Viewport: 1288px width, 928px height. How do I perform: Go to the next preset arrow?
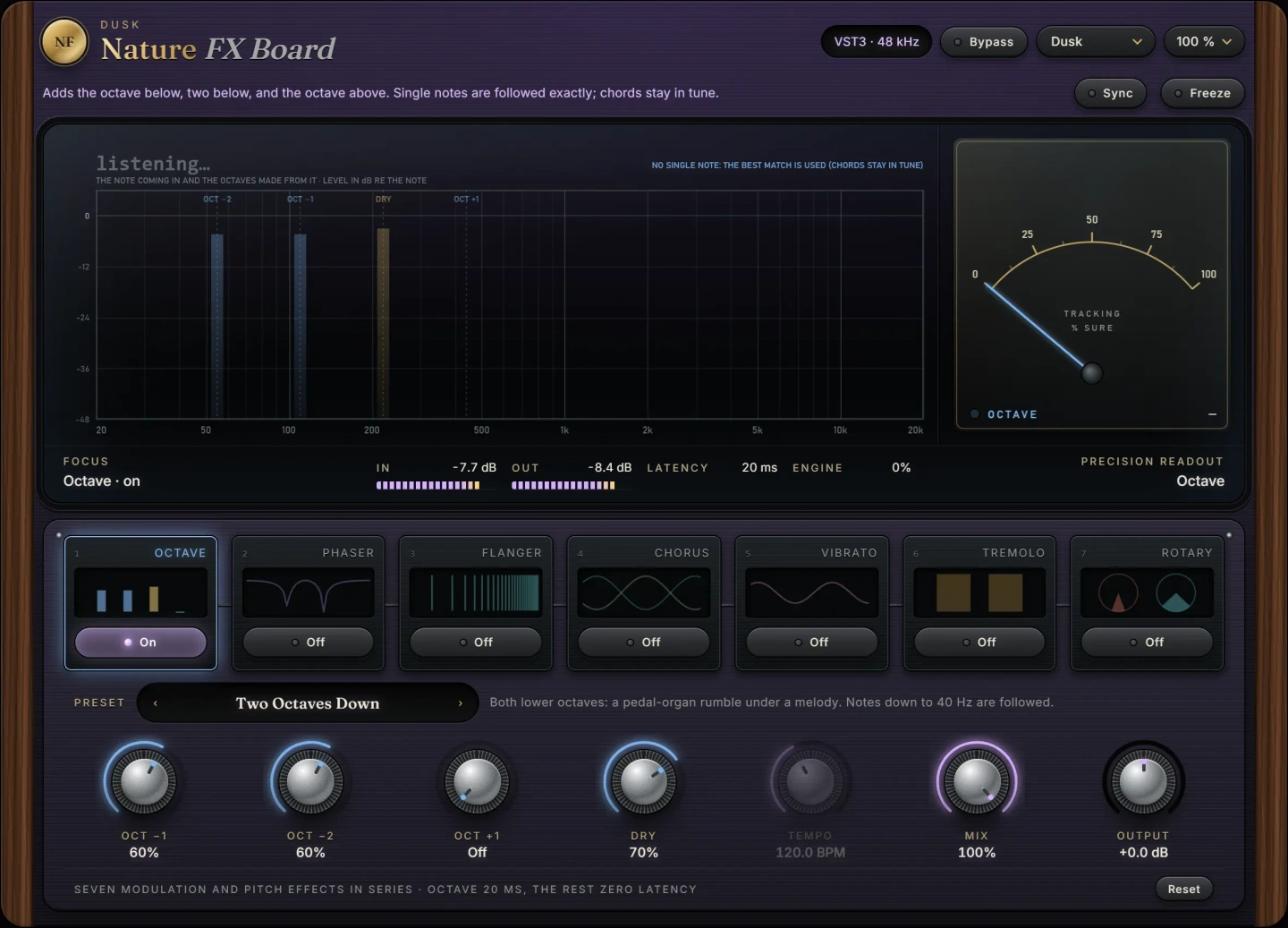[x=461, y=703]
